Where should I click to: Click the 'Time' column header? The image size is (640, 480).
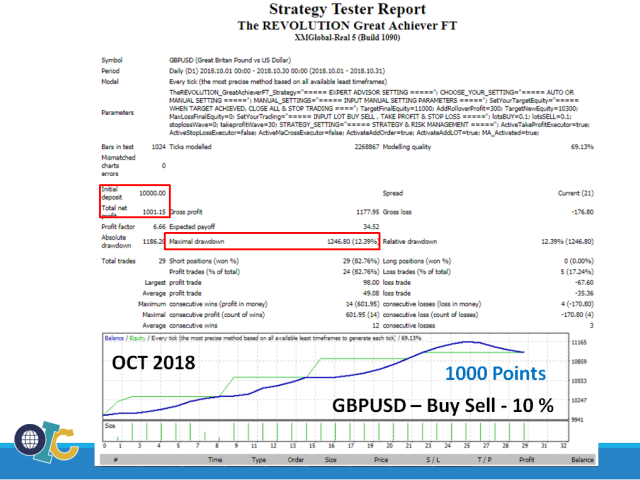(215, 460)
